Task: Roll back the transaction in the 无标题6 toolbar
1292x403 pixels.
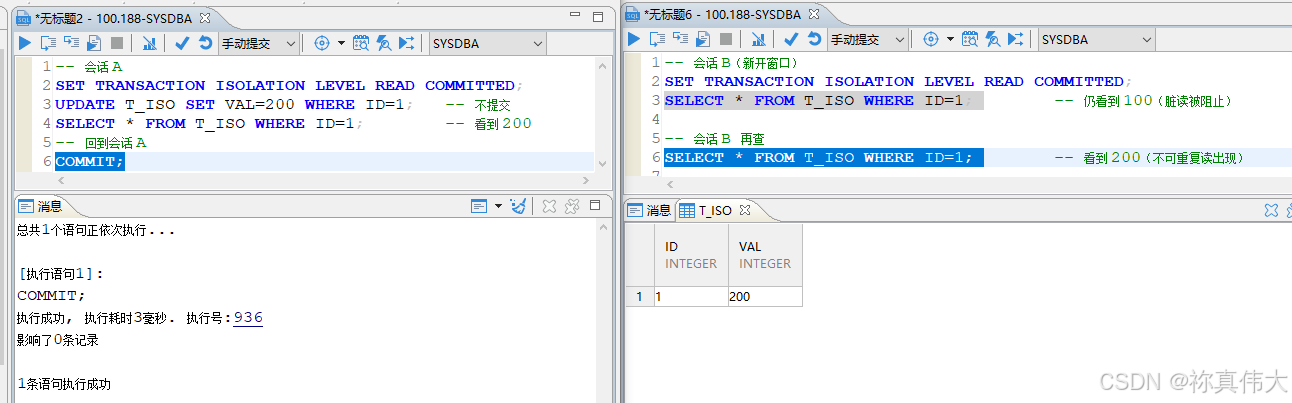Action: tap(814, 39)
